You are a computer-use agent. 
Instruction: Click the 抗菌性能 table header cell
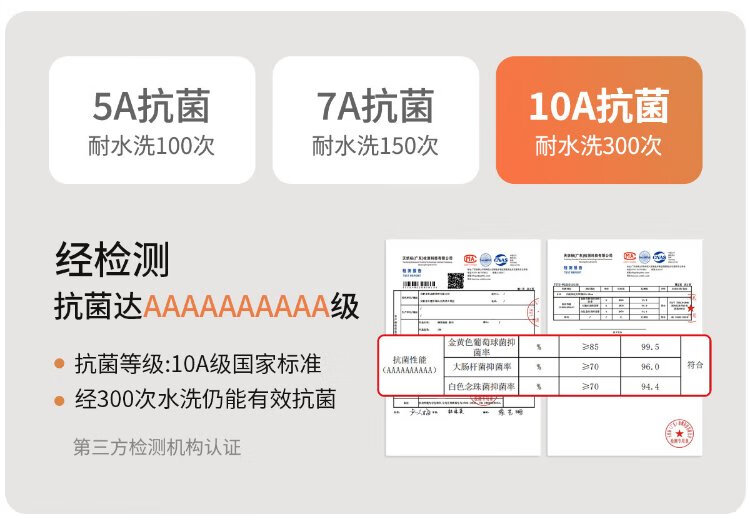tap(410, 366)
